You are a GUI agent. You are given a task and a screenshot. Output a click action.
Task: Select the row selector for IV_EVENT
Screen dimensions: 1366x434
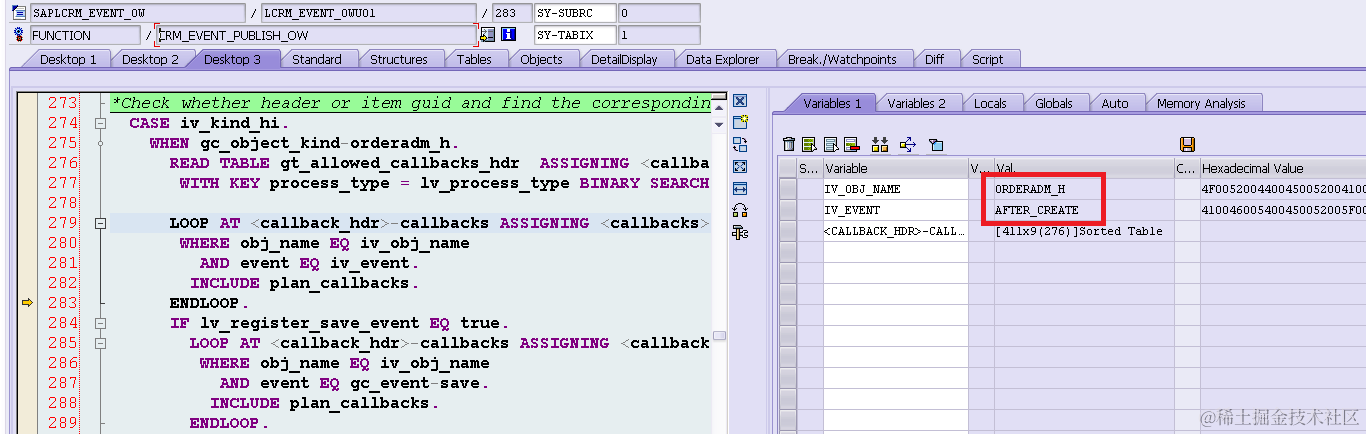[787, 209]
